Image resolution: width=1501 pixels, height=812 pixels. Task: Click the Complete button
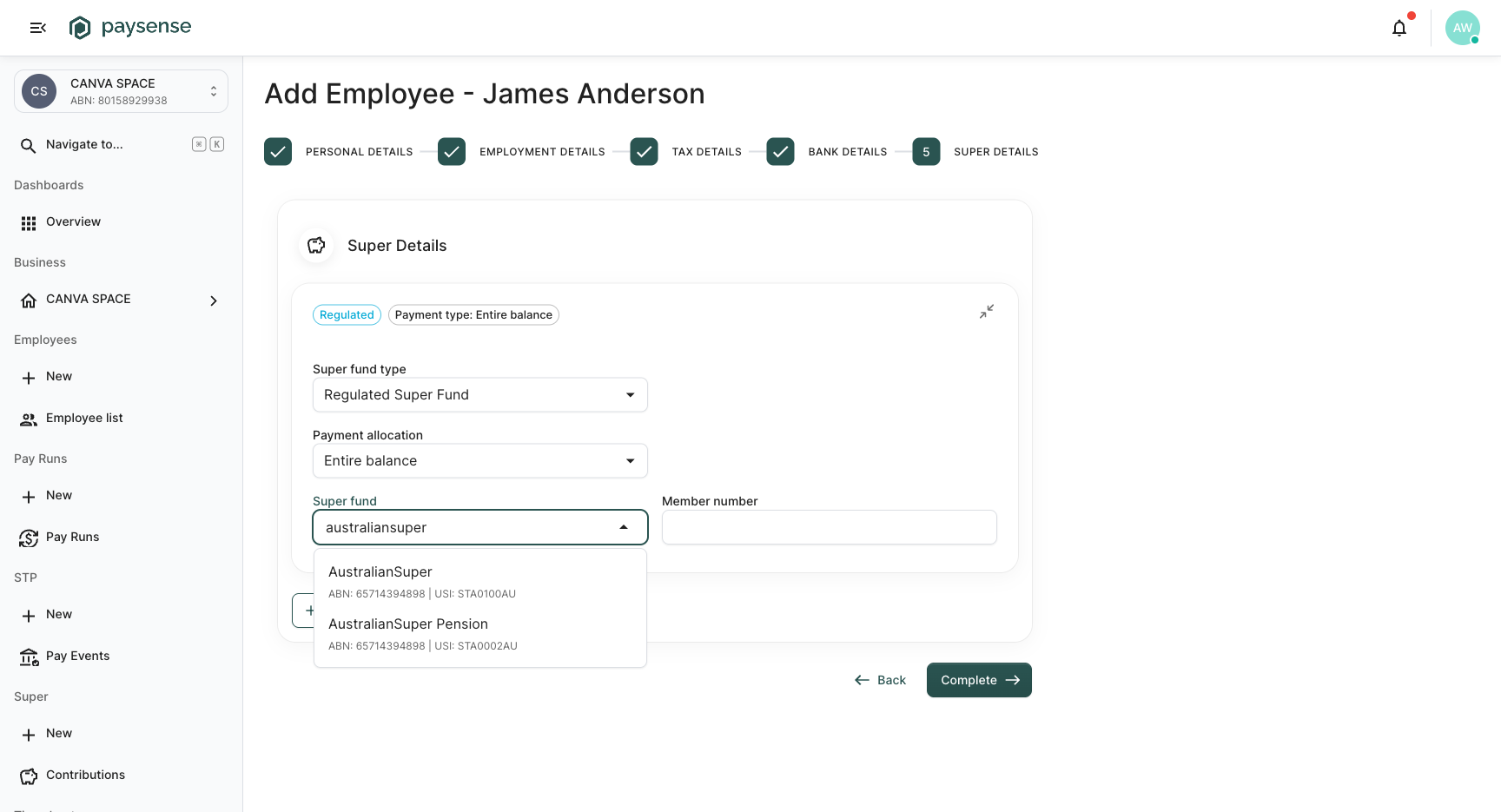979,680
